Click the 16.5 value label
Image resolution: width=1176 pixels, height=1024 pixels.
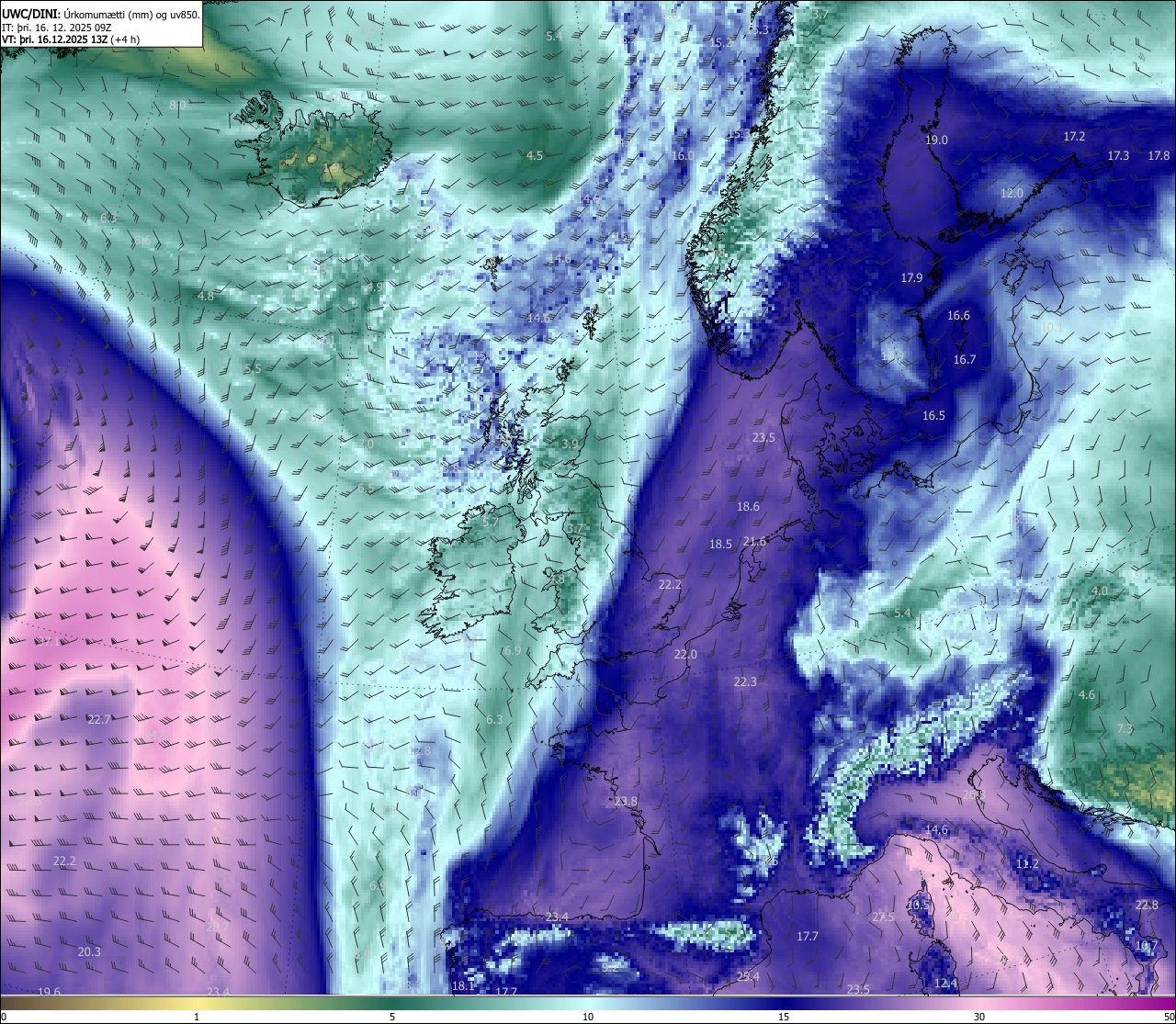[933, 415]
